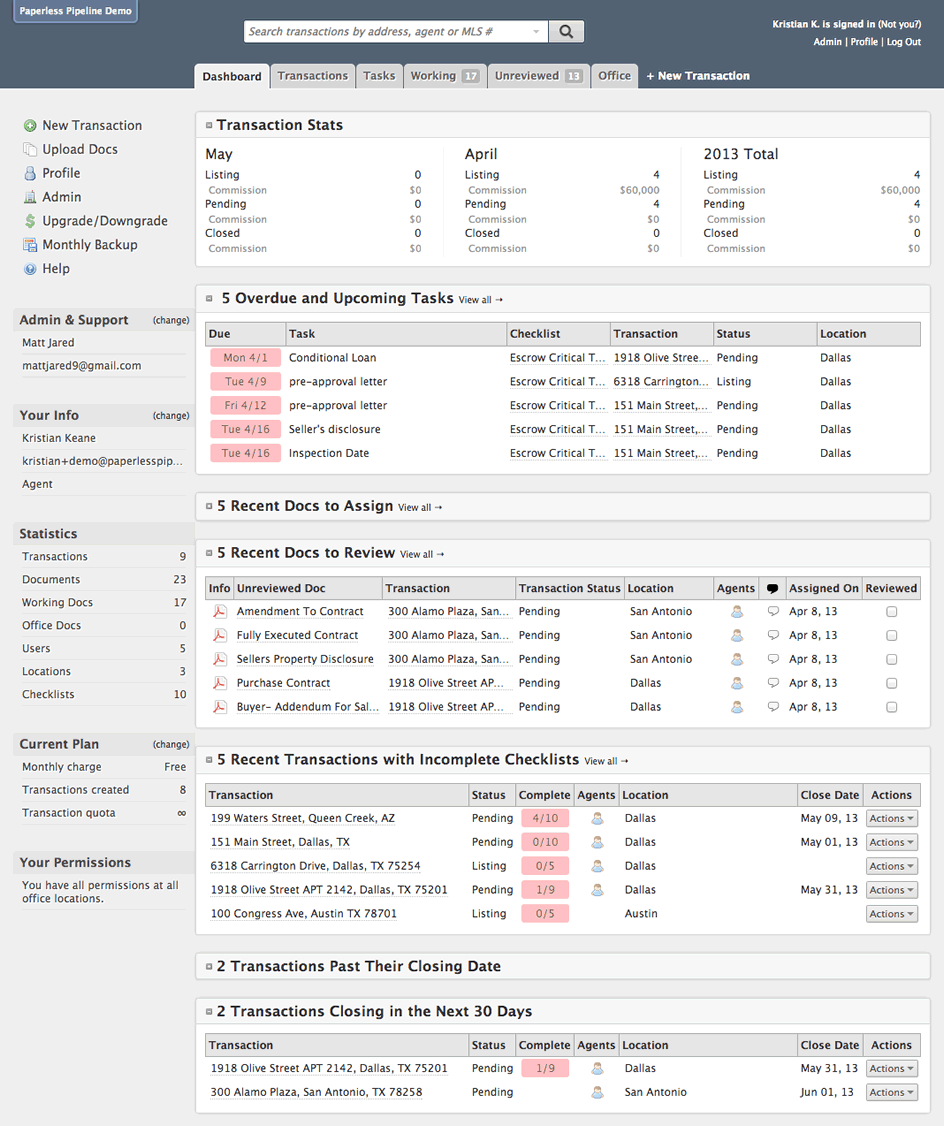Click agent icon for 199 Waters Street
The width and height of the screenshot is (944, 1126).
point(597,818)
